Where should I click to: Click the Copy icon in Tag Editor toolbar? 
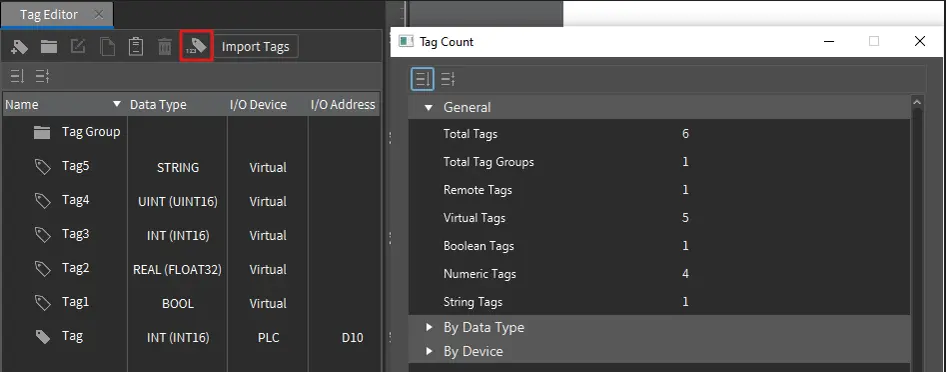click(x=107, y=47)
